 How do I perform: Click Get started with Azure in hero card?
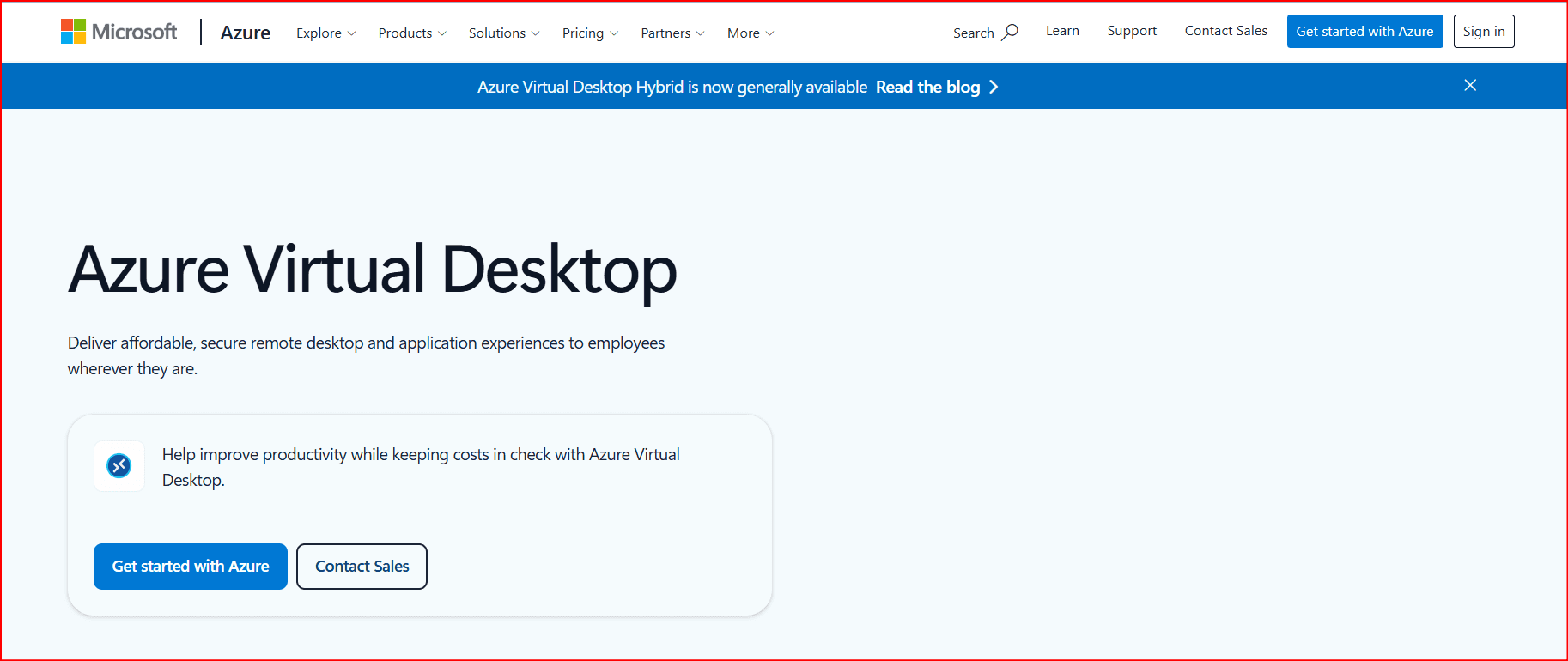191,567
